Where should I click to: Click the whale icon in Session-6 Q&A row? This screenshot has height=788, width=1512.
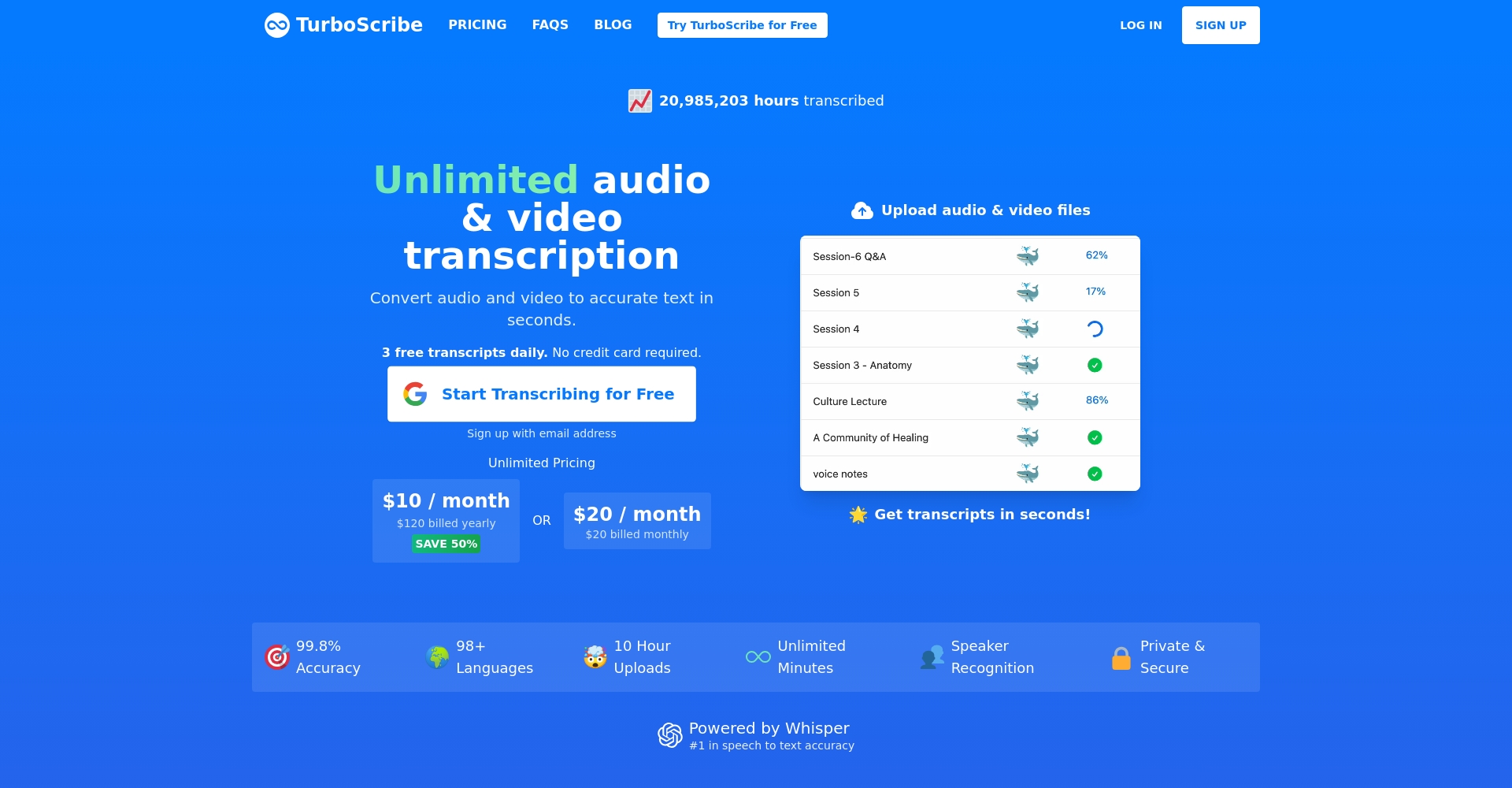pyautogui.click(x=1028, y=256)
